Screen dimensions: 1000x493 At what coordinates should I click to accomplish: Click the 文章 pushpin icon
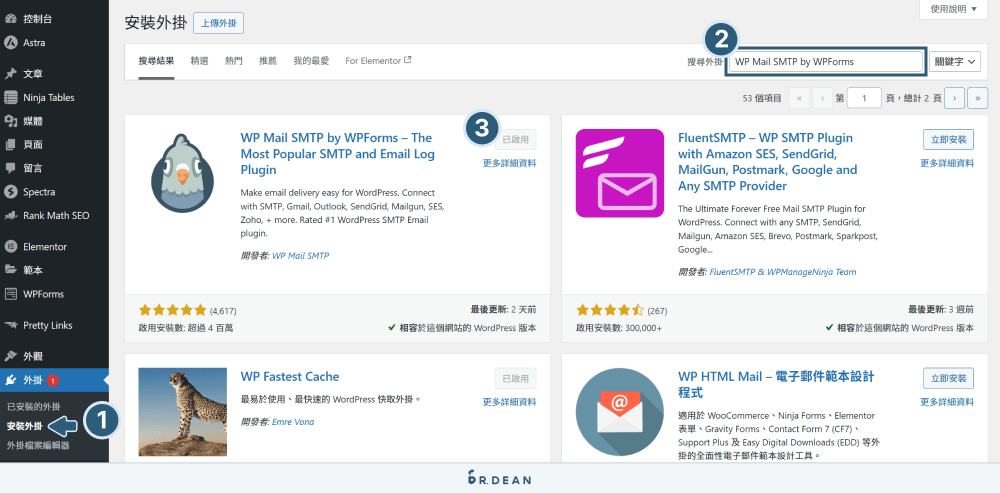point(10,74)
